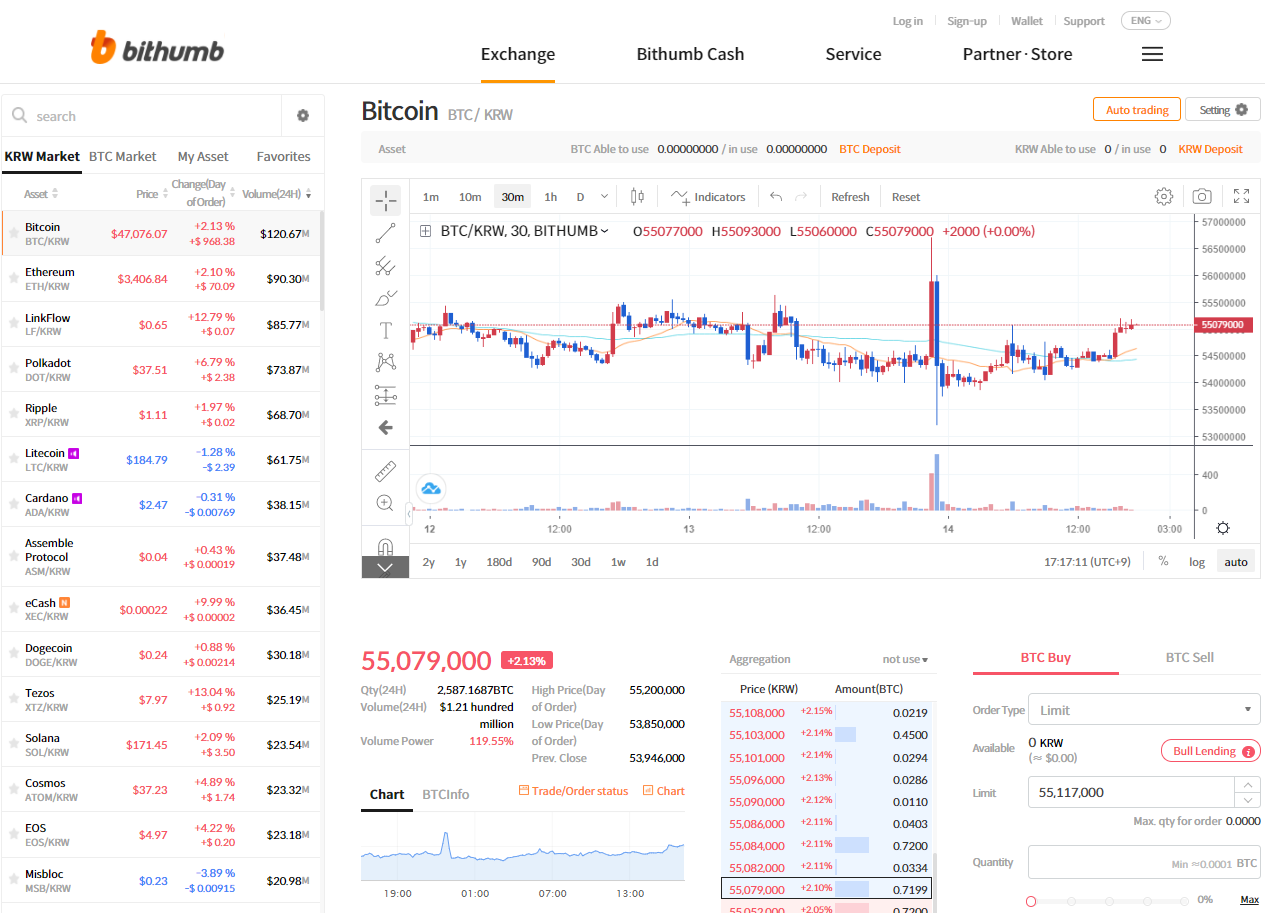Open the ENG language dropdown
The image size is (1265, 913).
1145,21
